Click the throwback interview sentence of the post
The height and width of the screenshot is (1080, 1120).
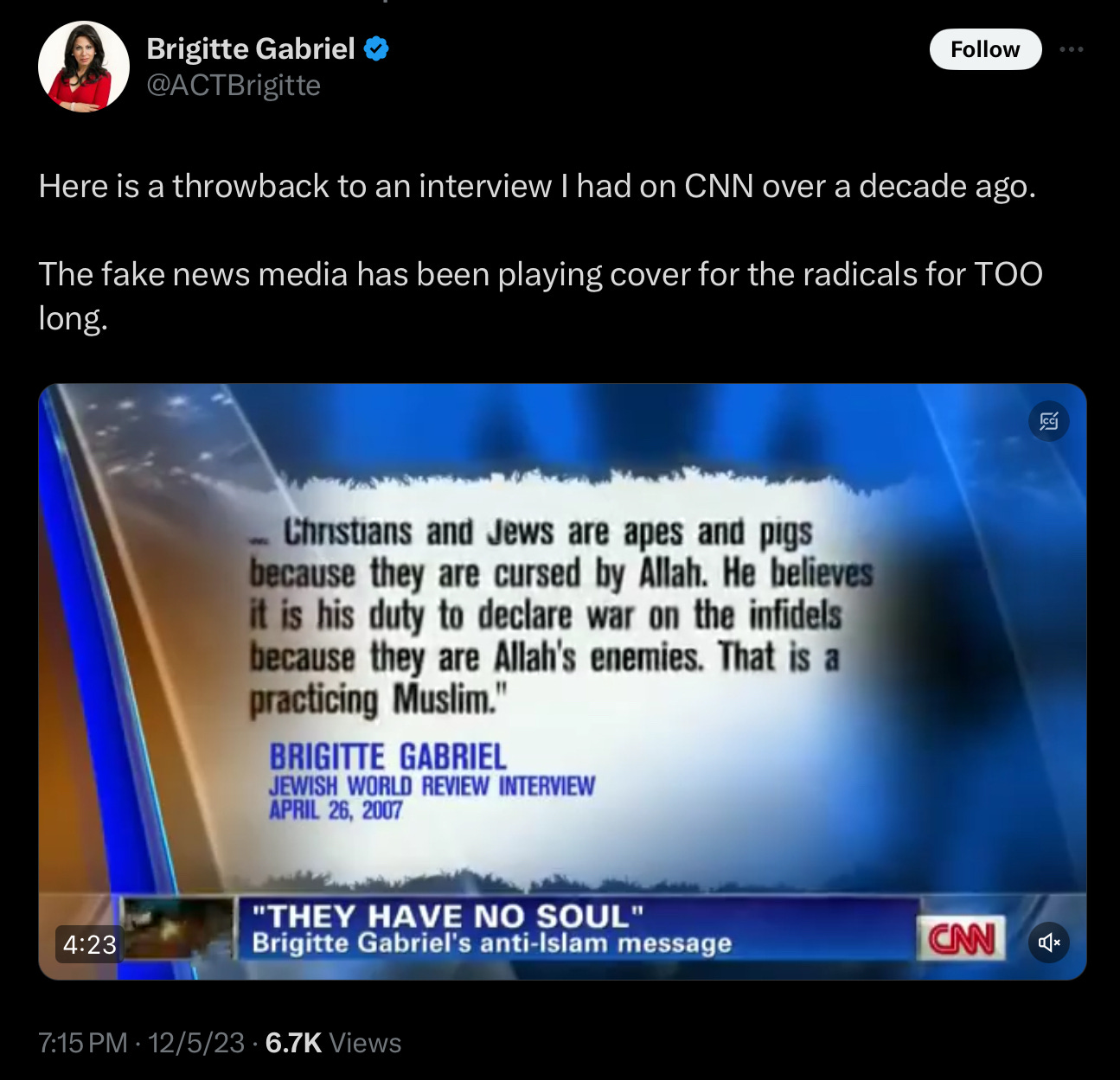click(537, 186)
